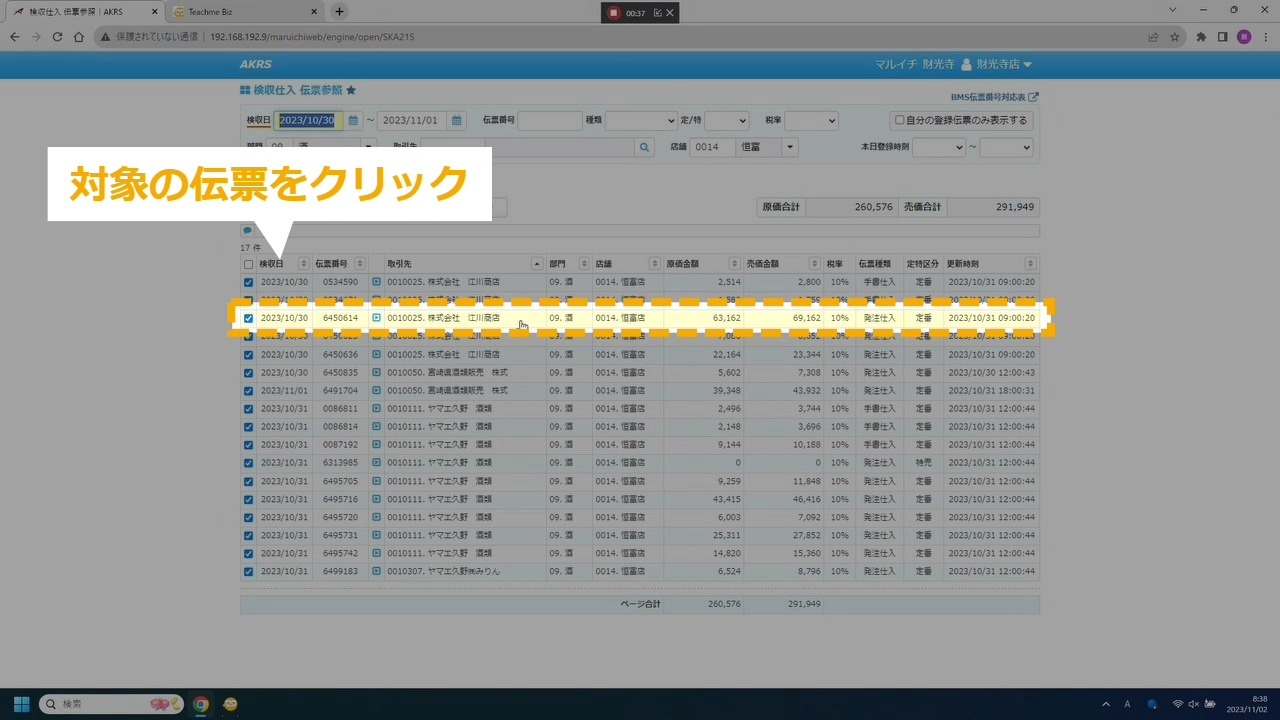Image resolution: width=1280 pixels, height=720 pixels.
Task: Toggle 自分の登録伝票のみ表示する checkbox
Action: (900, 120)
